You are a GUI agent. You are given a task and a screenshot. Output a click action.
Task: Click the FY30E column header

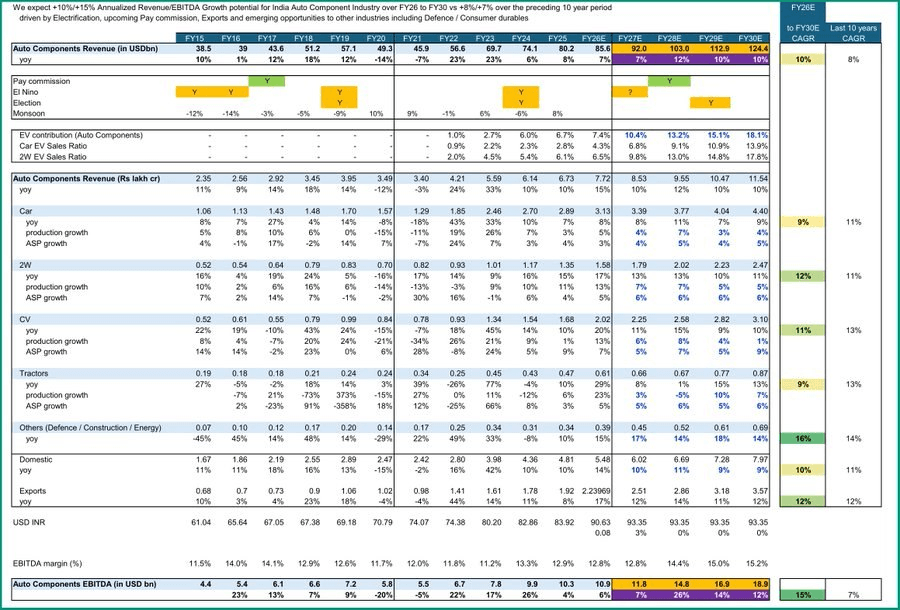[750, 38]
